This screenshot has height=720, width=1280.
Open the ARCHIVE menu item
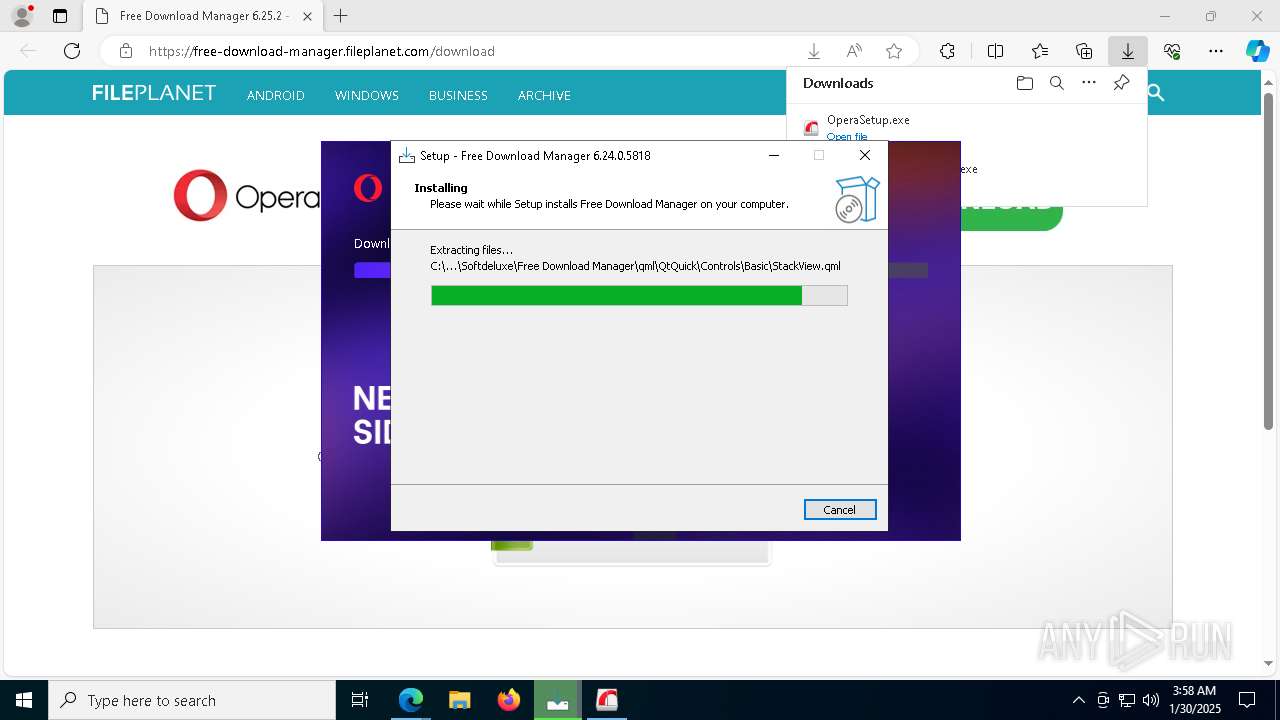tap(544, 95)
